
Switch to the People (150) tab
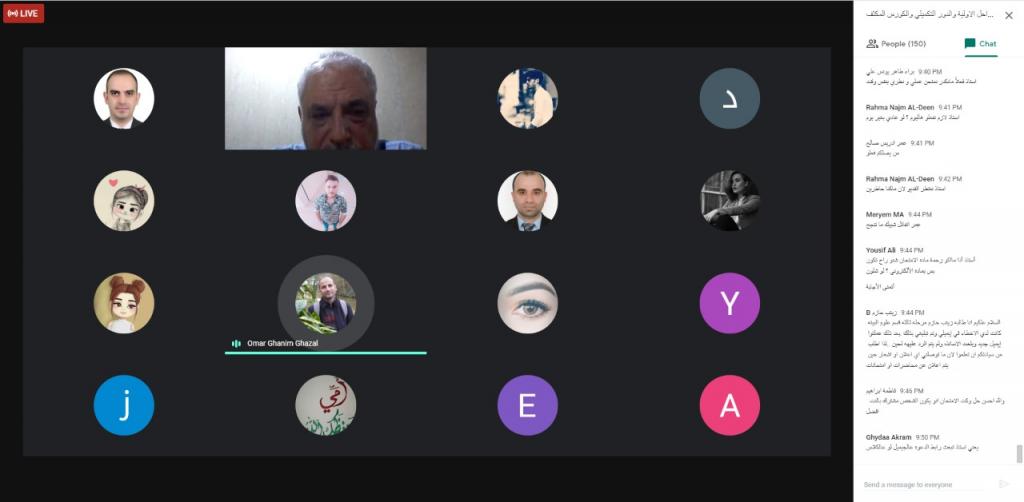pyautogui.click(x=896, y=44)
